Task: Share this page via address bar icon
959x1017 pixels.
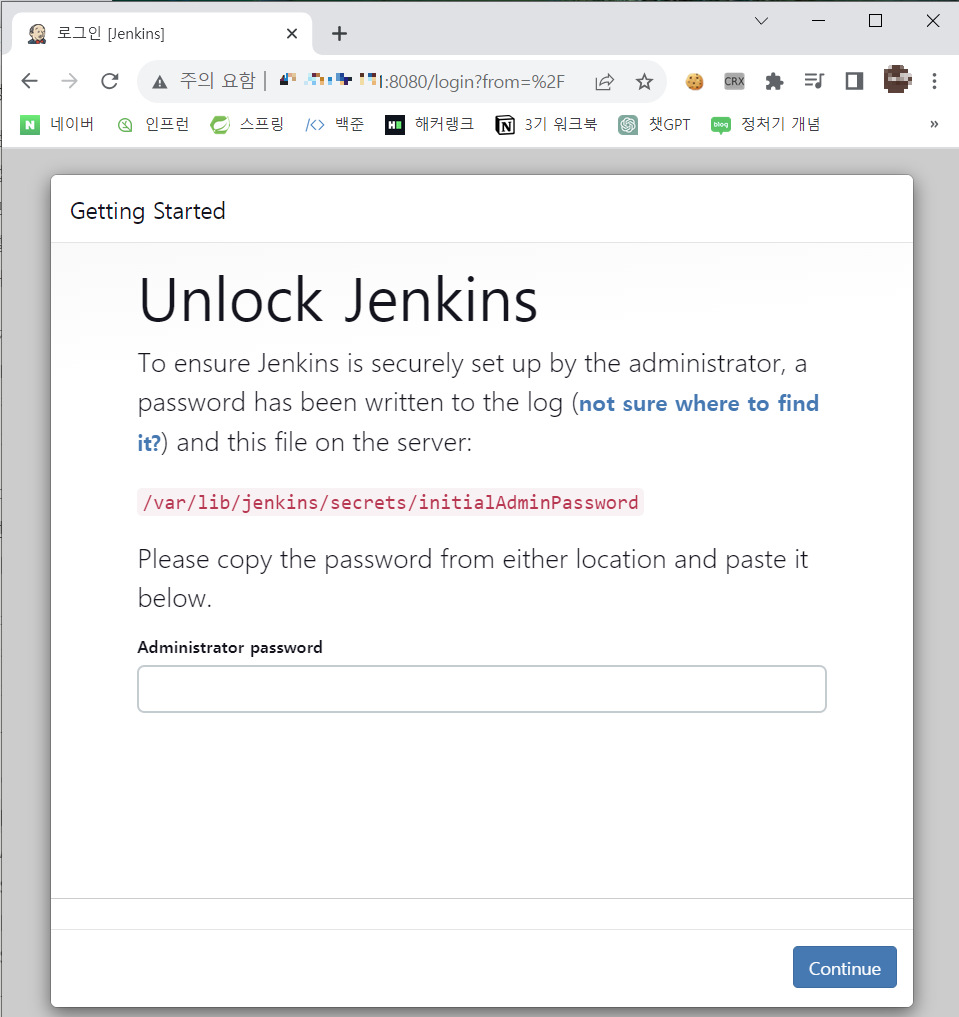Action: point(604,82)
